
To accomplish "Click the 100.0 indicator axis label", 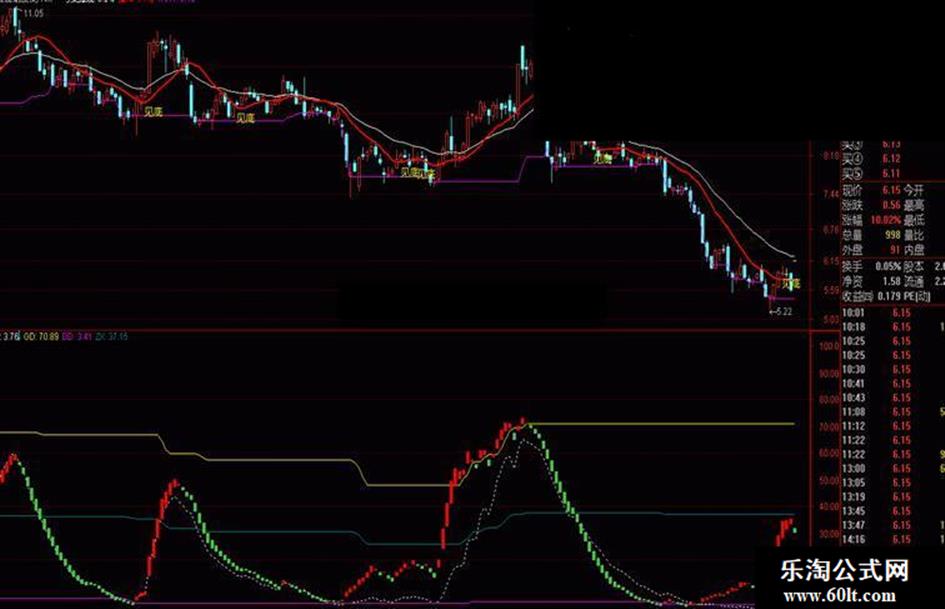I will (x=829, y=347).
